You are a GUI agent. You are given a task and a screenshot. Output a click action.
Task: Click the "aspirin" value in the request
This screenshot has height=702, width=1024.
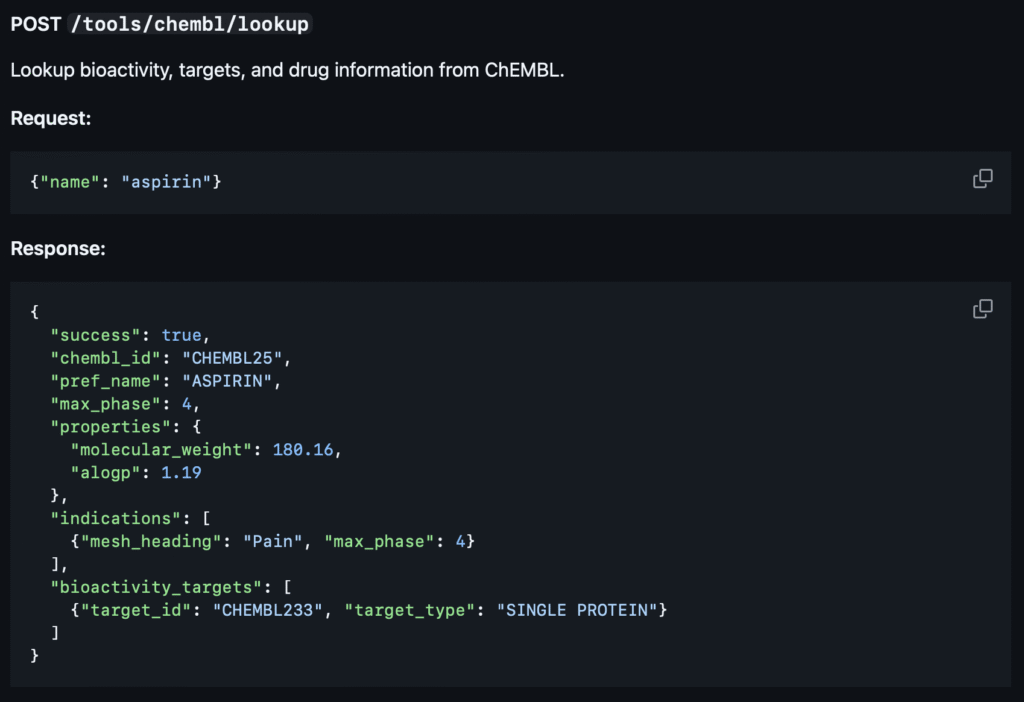tap(166, 183)
